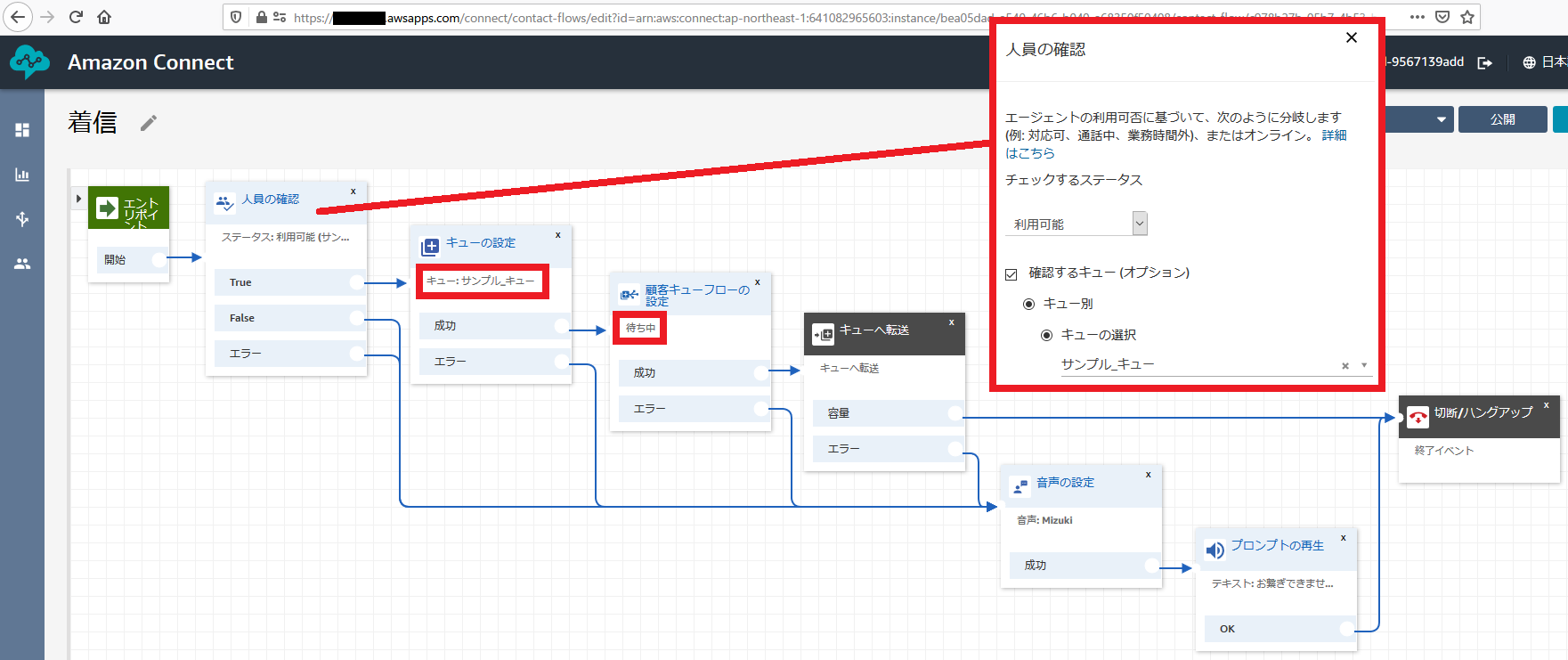Click the 音声の設定 block icon
The width and height of the screenshot is (1568, 660).
[1020, 487]
